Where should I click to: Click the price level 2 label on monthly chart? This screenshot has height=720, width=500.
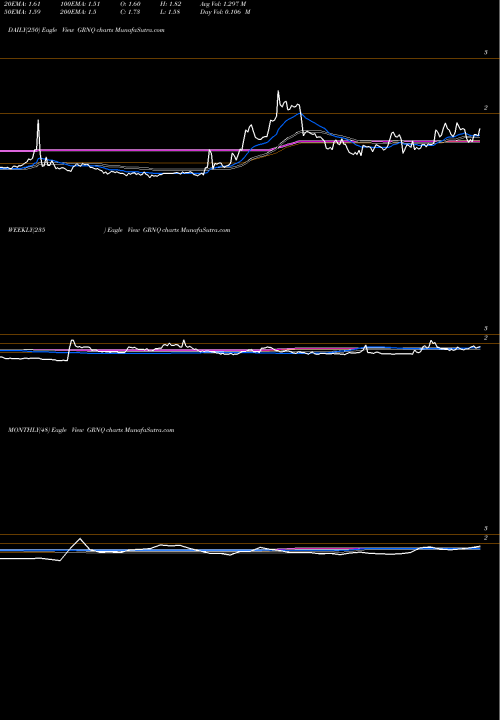point(485,537)
